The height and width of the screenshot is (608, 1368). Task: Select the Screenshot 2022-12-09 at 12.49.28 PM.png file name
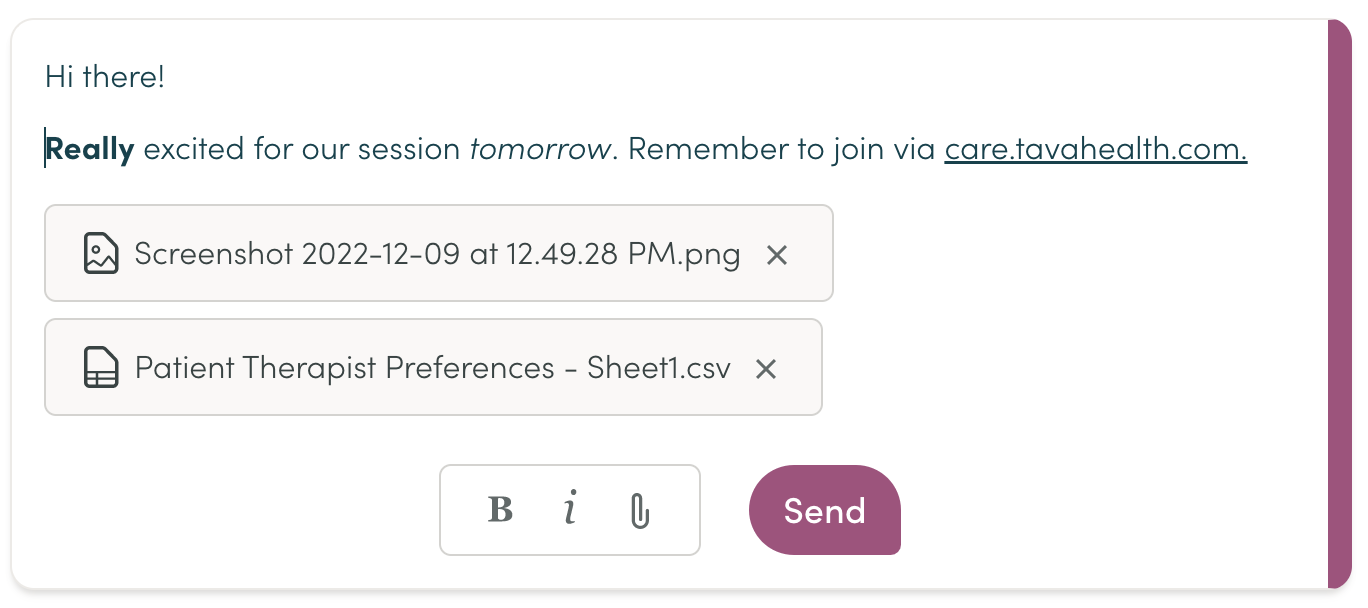pyautogui.click(x=437, y=254)
